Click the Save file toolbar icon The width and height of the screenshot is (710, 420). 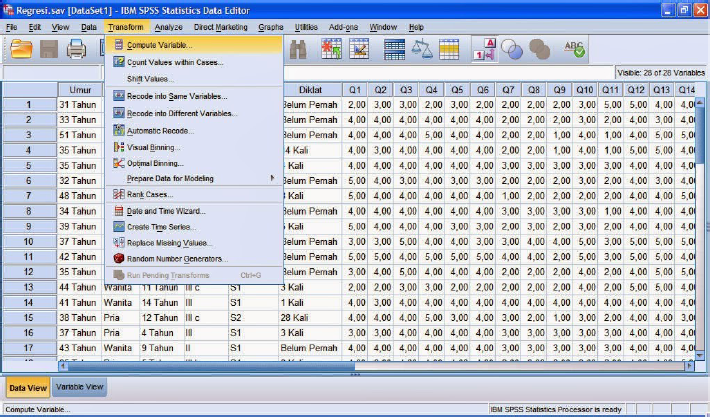47,49
